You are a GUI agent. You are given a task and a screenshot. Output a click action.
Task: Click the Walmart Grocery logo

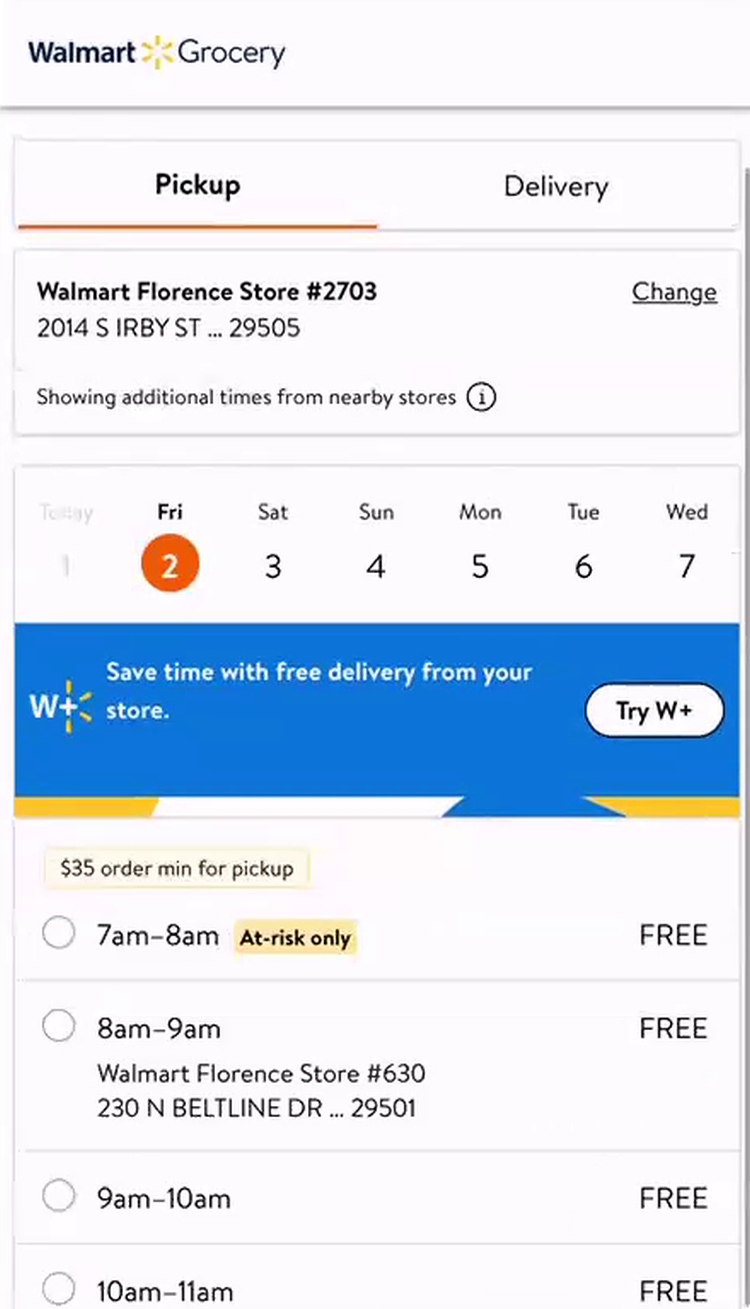(157, 52)
